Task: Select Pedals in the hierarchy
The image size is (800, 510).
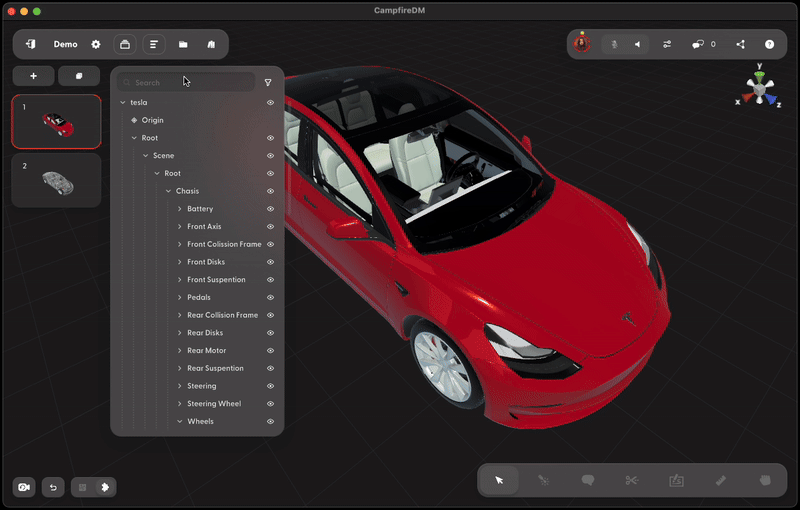Action: coord(199,297)
